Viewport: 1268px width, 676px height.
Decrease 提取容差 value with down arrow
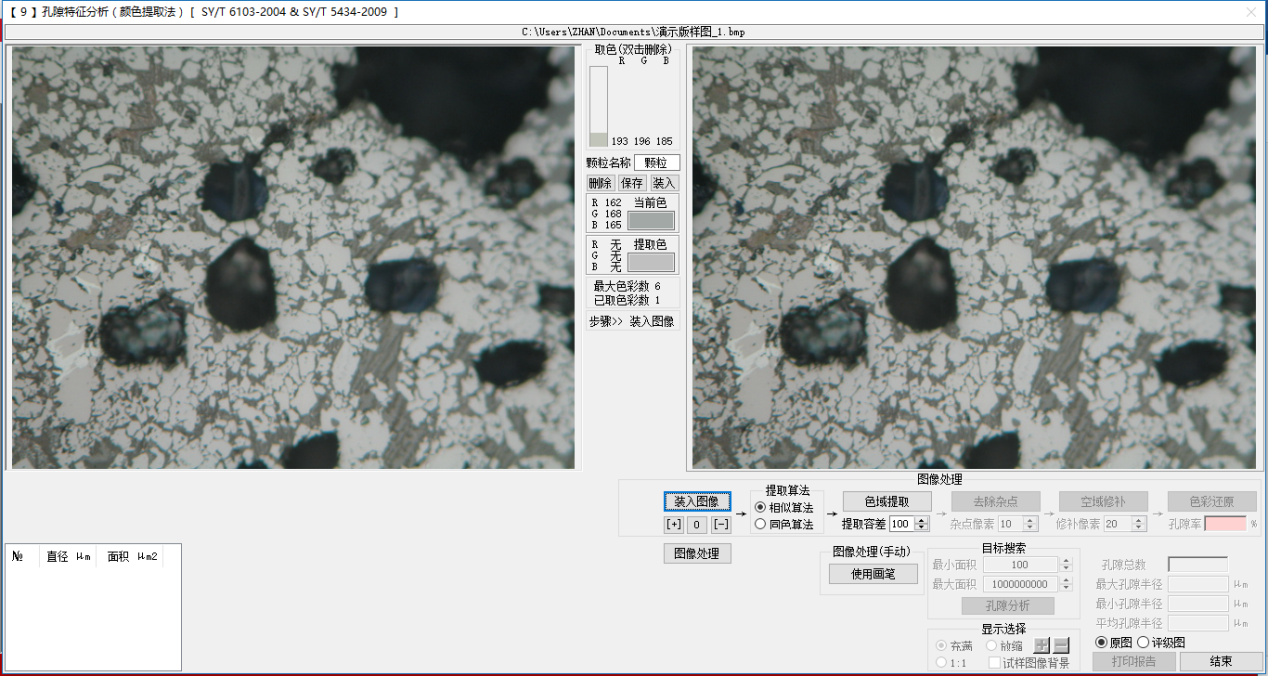click(x=922, y=528)
